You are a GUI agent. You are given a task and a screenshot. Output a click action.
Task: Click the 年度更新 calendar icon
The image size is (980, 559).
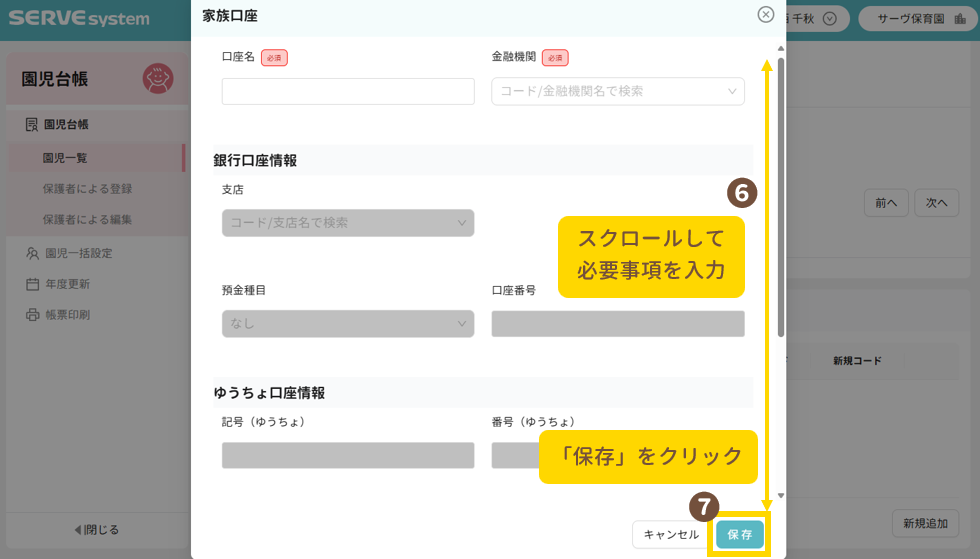(x=32, y=284)
